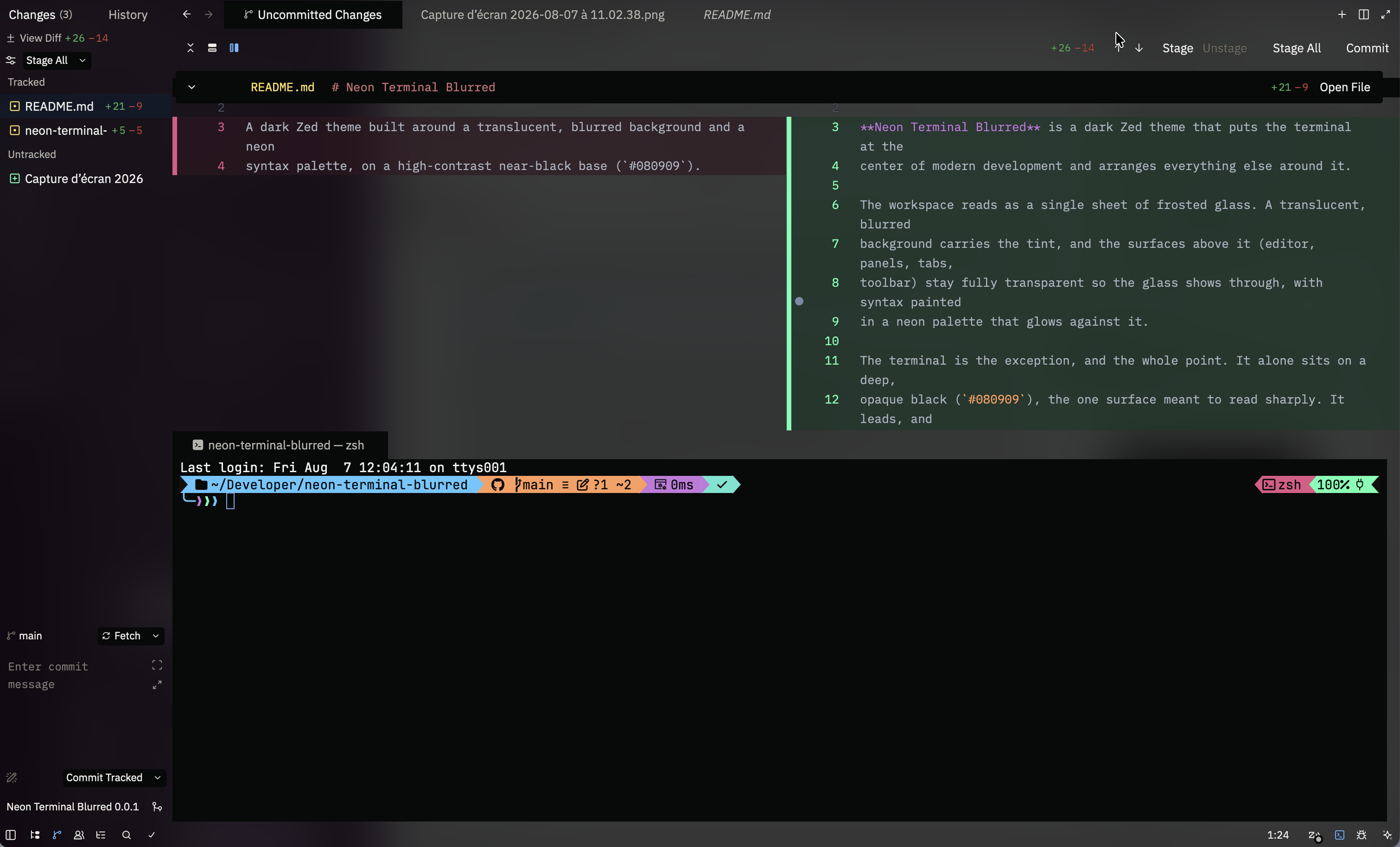This screenshot has height=847, width=1400.
Task: Collapse all diff hunks with the fold icon
Action: [191, 48]
